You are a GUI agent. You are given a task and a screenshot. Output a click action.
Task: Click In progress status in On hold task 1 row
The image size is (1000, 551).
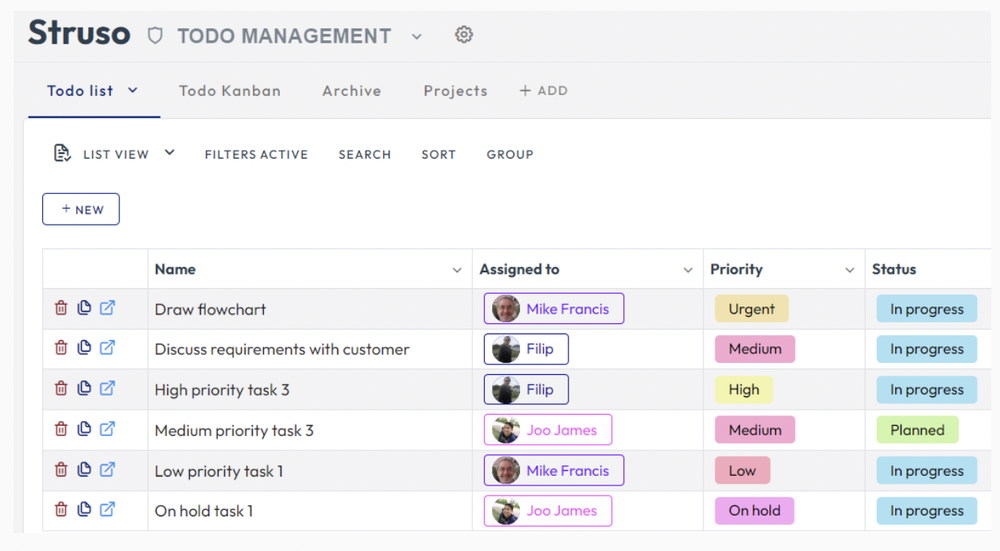pos(927,511)
